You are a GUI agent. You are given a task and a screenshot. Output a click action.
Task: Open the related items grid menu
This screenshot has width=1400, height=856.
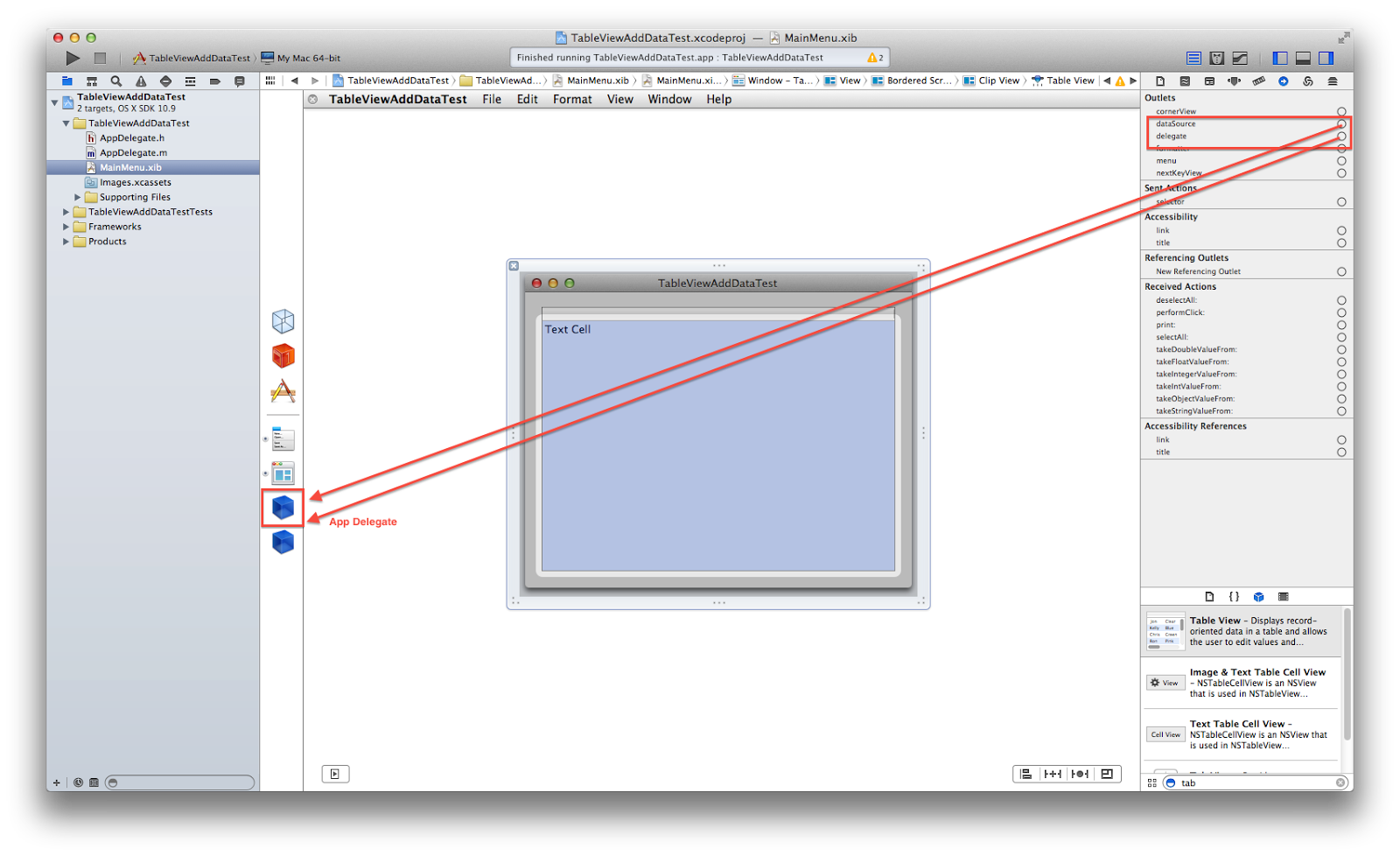click(x=270, y=81)
